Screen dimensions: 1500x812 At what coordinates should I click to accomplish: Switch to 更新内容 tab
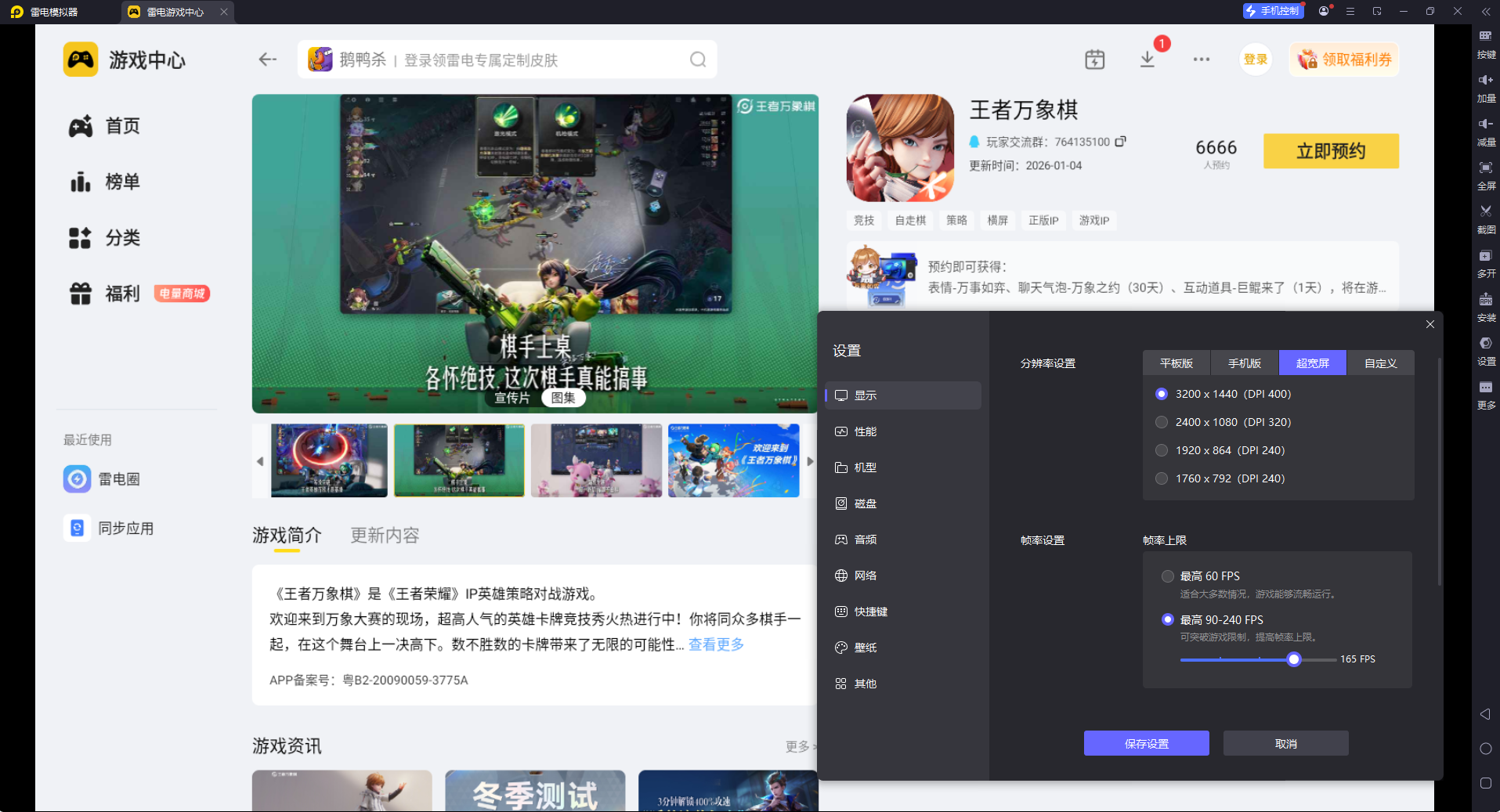pyautogui.click(x=385, y=536)
